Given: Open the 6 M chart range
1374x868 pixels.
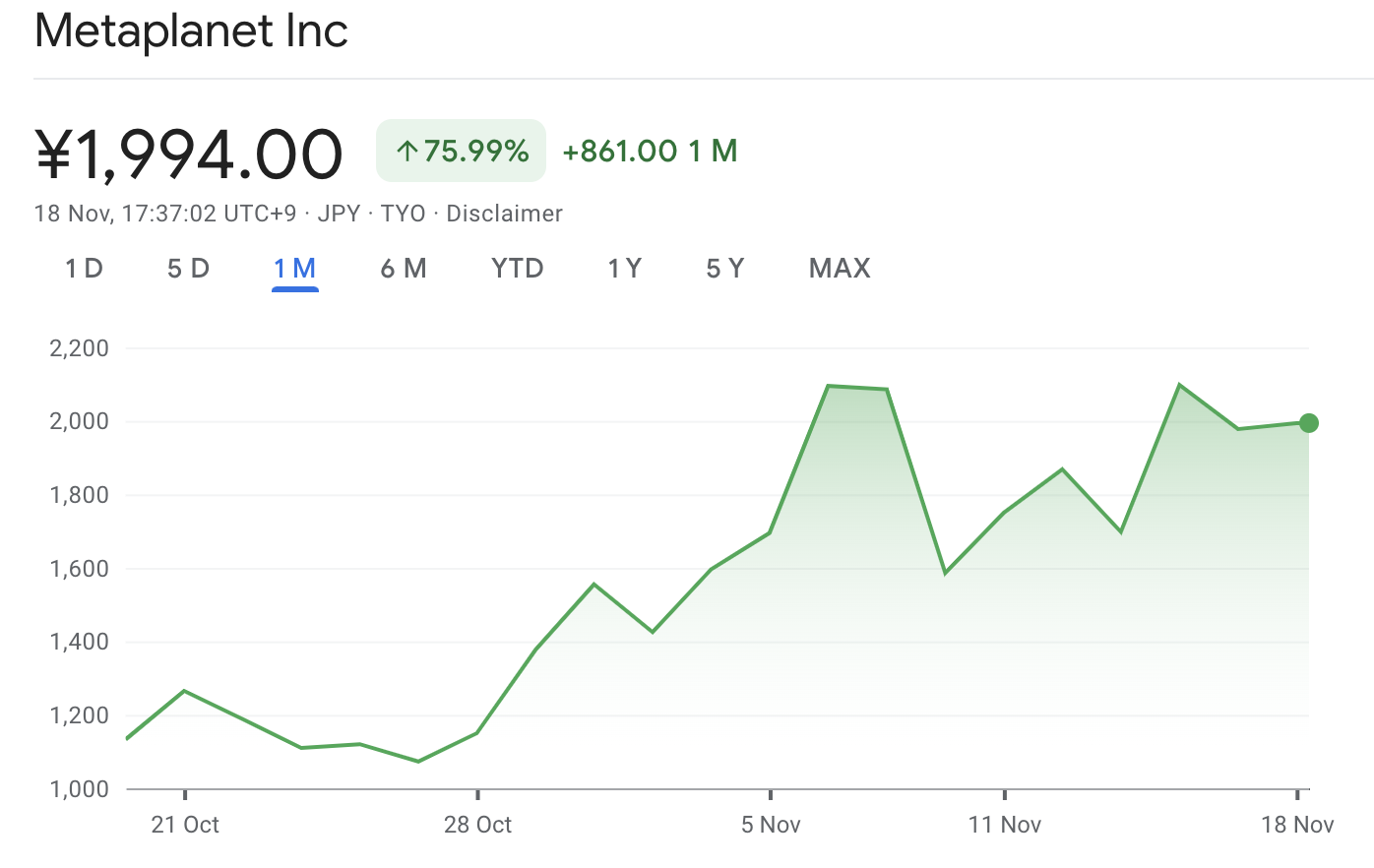Looking at the screenshot, I should [404, 269].
